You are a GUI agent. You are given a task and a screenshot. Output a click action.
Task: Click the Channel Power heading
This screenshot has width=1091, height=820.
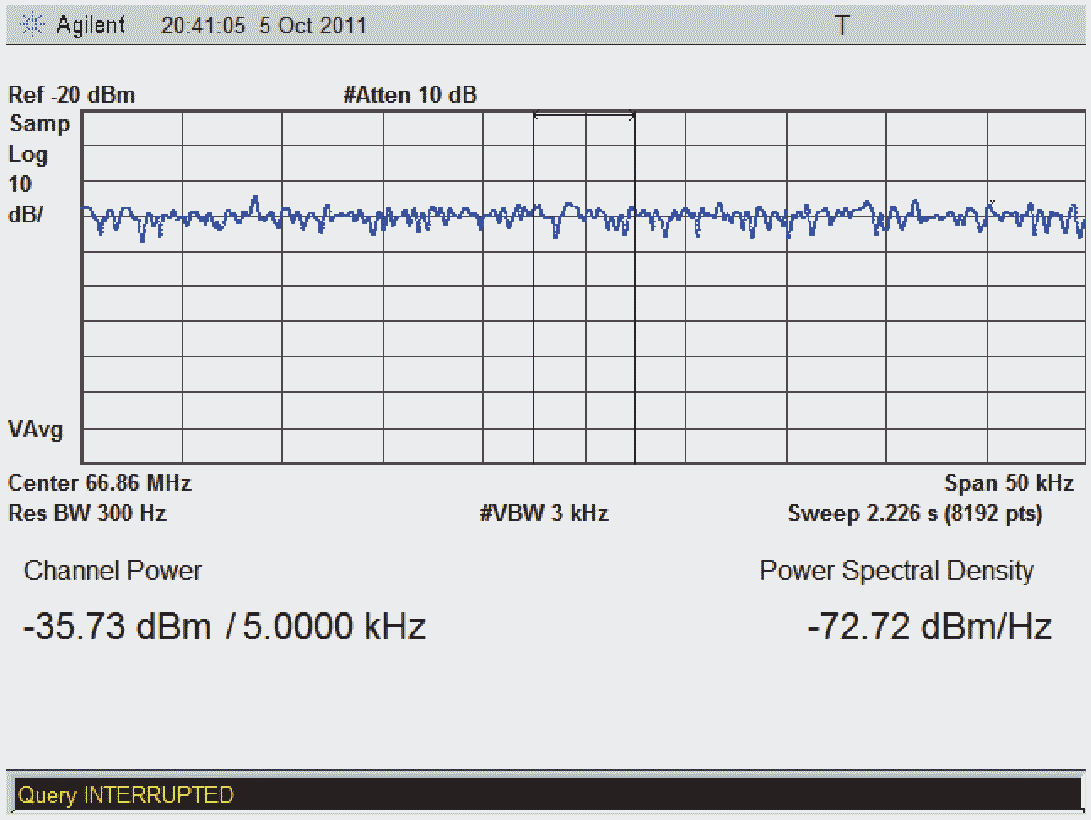(x=113, y=571)
